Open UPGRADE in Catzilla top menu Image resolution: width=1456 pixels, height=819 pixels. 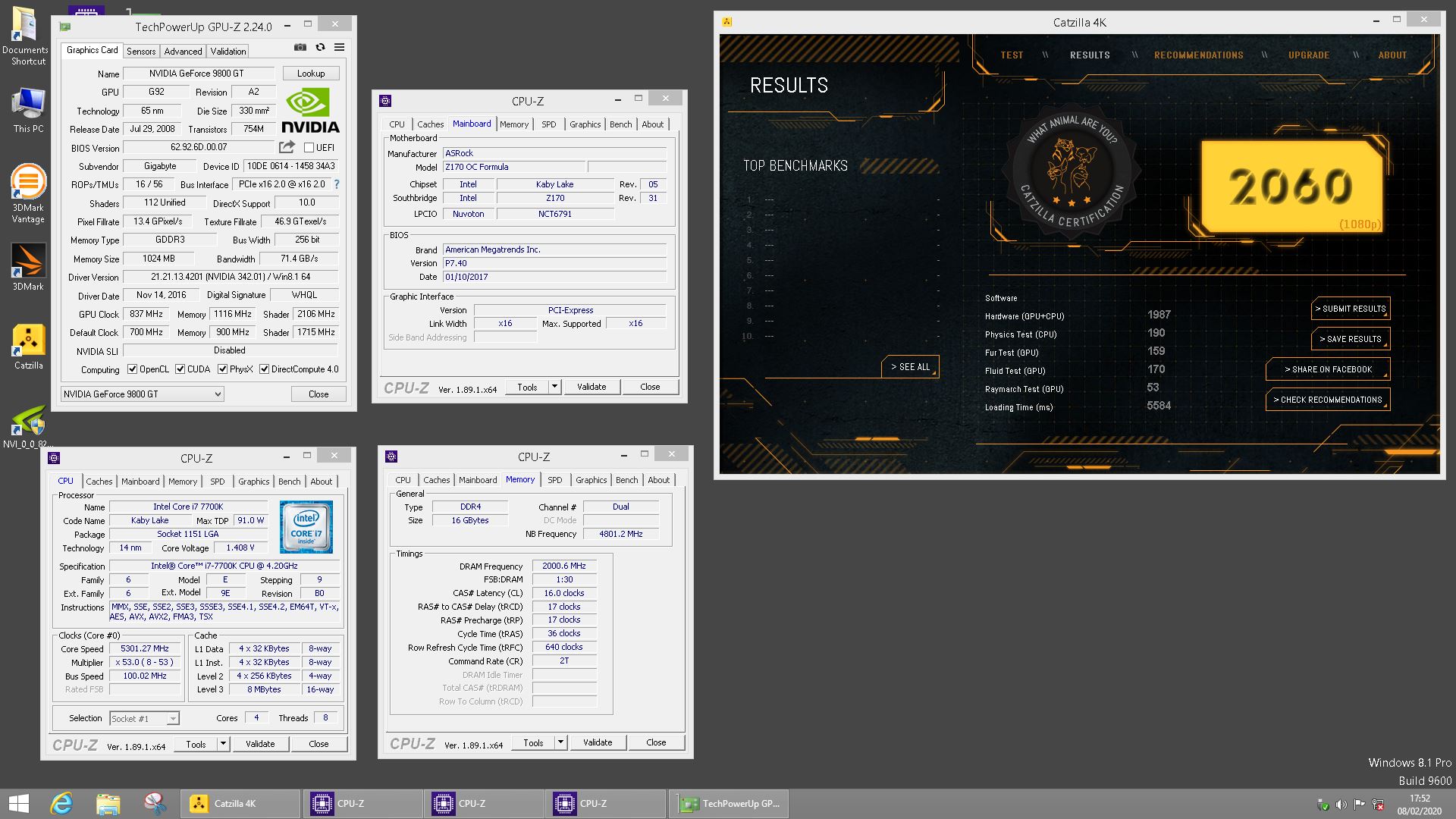coord(1308,55)
